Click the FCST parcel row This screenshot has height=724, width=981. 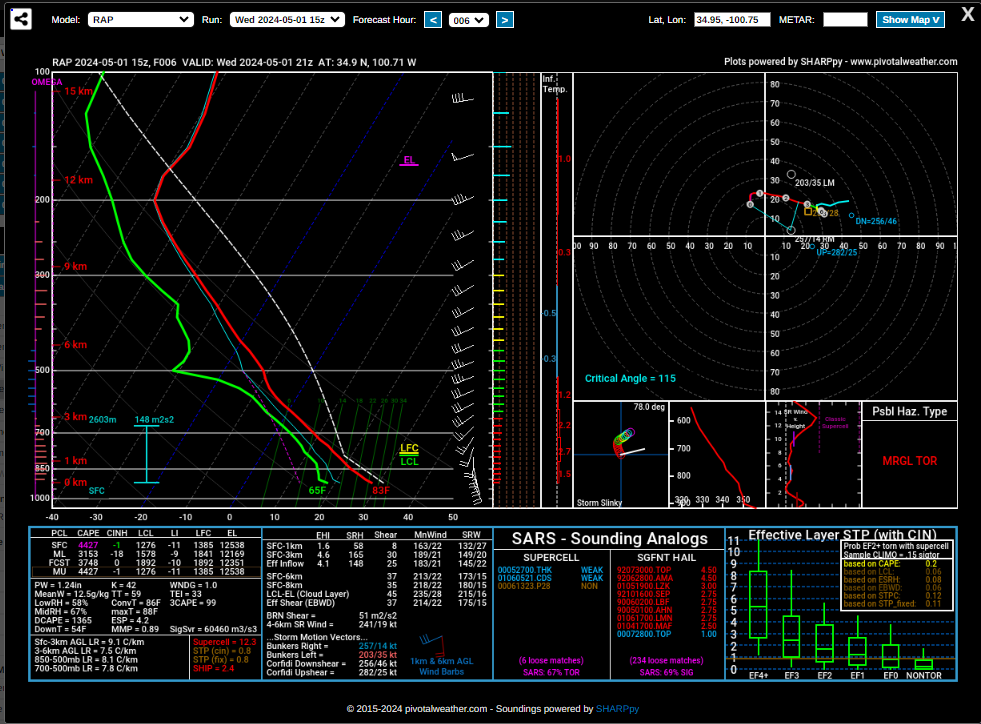click(x=146, y=563)
